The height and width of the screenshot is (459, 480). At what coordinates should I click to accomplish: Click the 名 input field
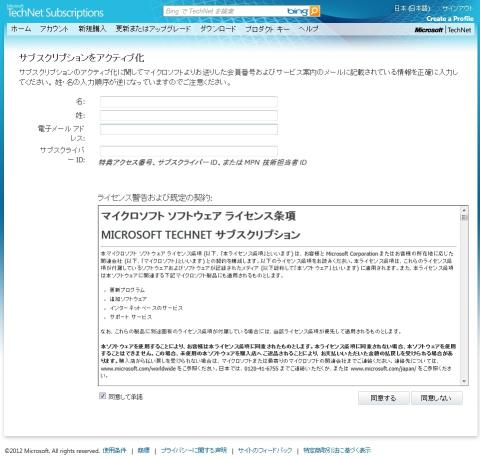pos(189,102)
